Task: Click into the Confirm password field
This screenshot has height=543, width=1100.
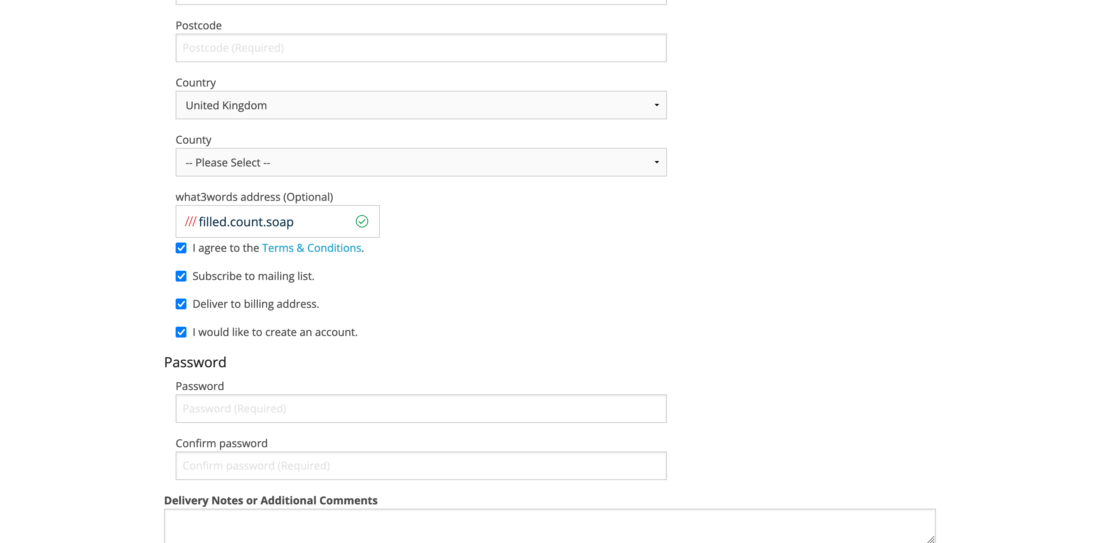Action: (x=421, y=465)
